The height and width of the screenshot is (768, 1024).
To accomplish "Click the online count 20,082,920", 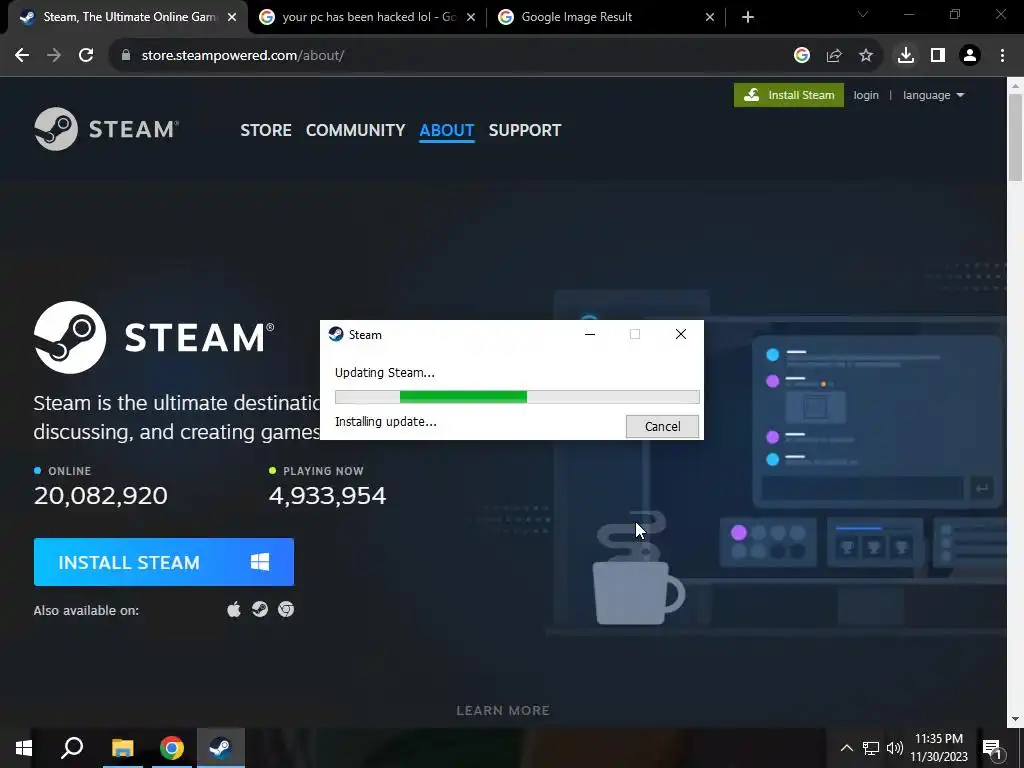I will click(x=101, y=496).
